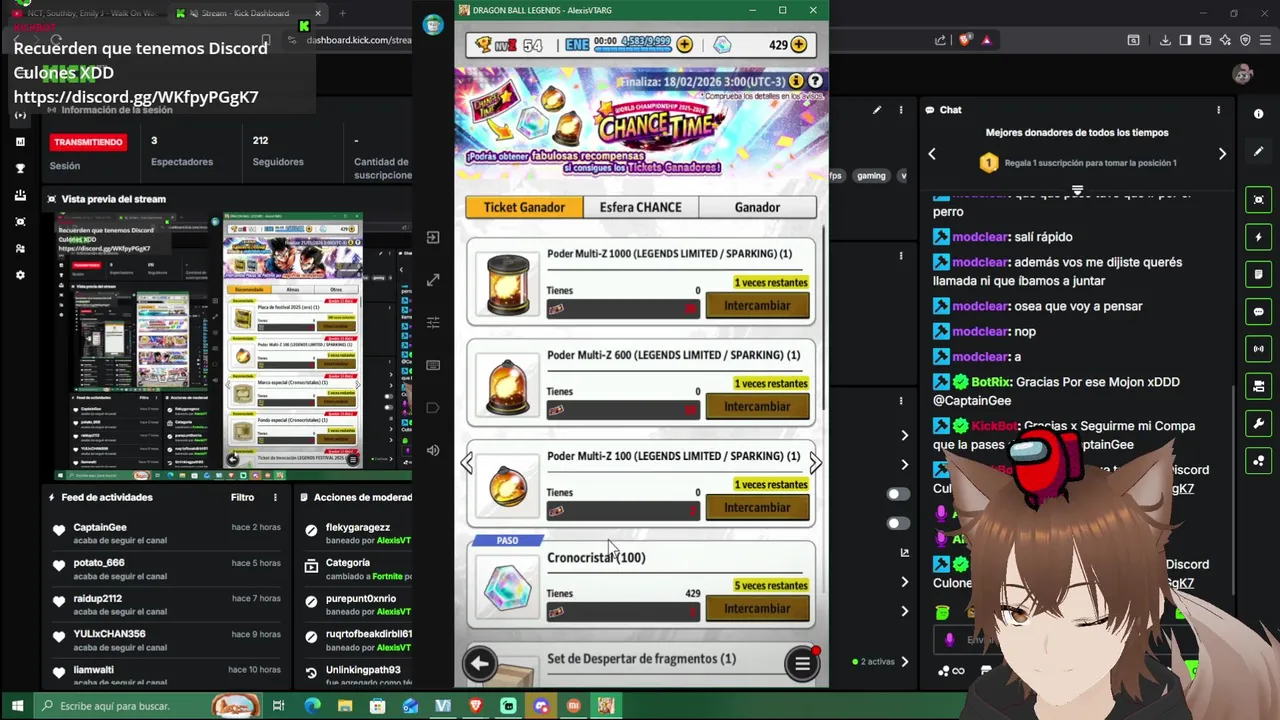This screenshot has height=720, width=1280.
Task: Click the green chat bubble sidebar icon
Action: (x=1259, y=311)
